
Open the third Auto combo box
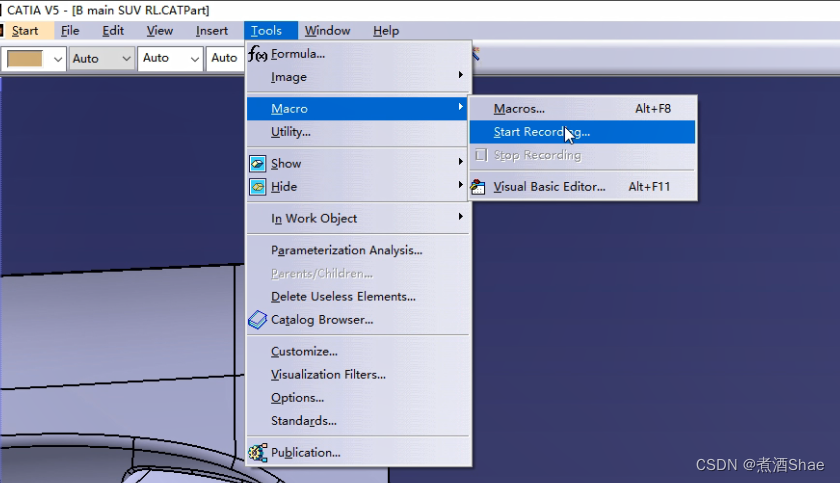click(225, 58)
